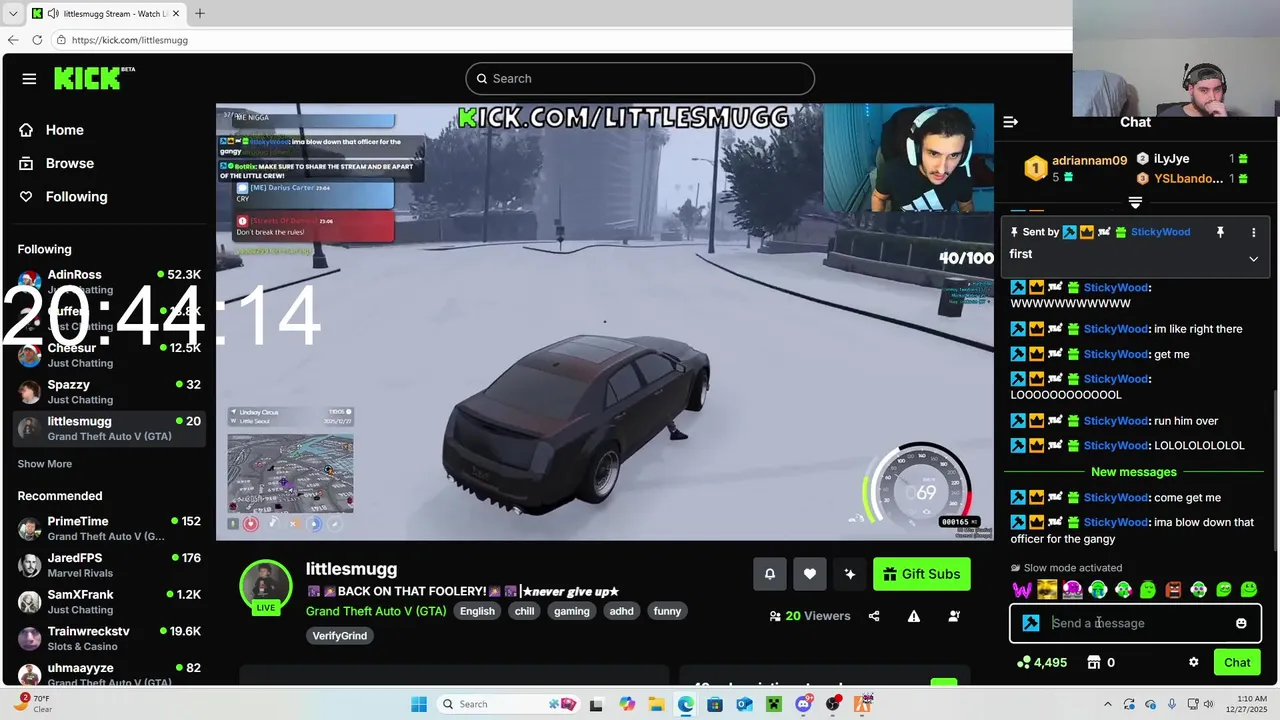Select the VerifyGrind tag
The height and width of the screenshot is (720, 1280).
click(340, 635)
